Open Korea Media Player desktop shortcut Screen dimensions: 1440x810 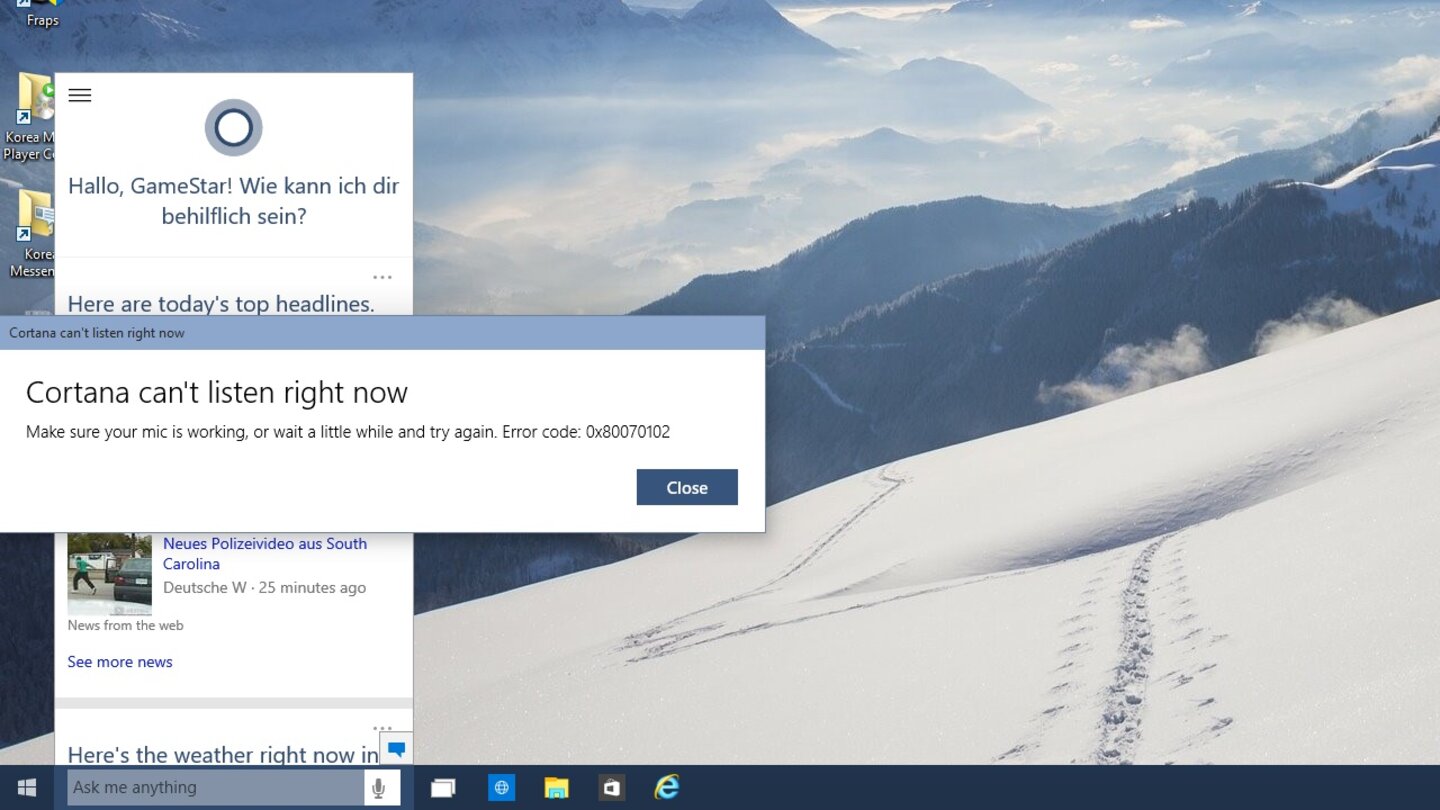(30, 117)
